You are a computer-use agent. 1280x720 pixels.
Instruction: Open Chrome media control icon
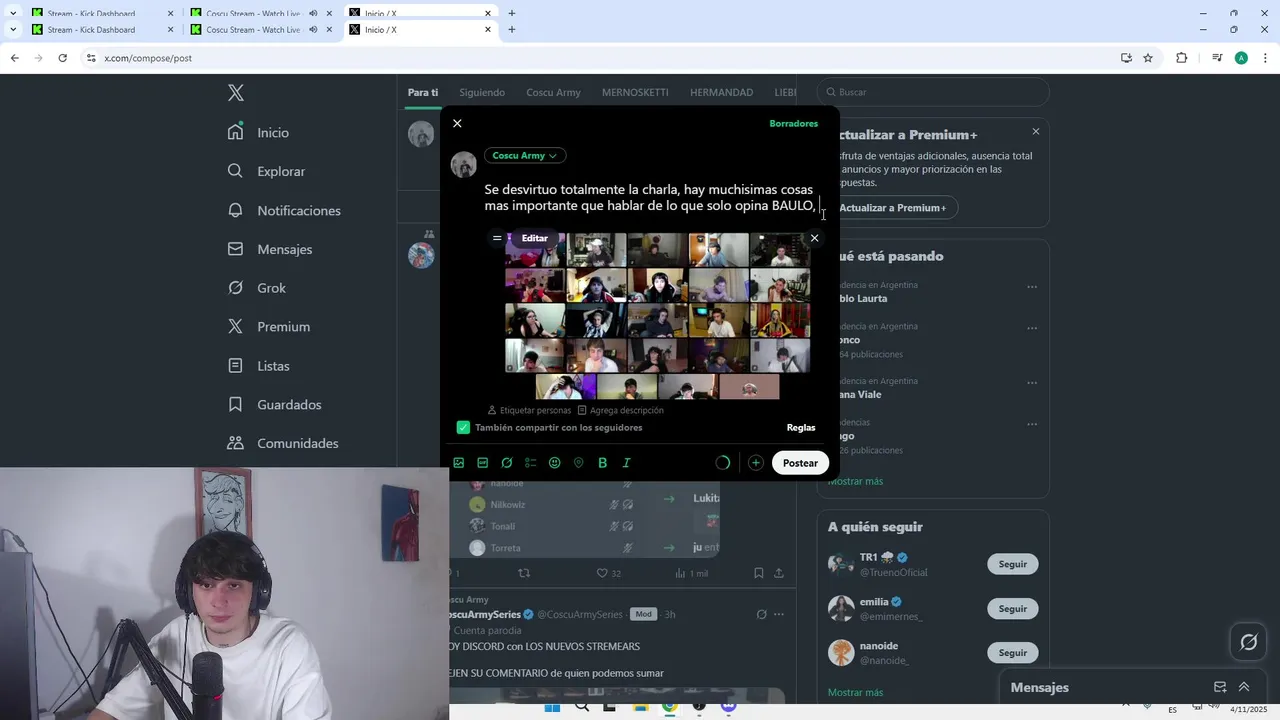pyautogui.click(x=1217, y=58)
